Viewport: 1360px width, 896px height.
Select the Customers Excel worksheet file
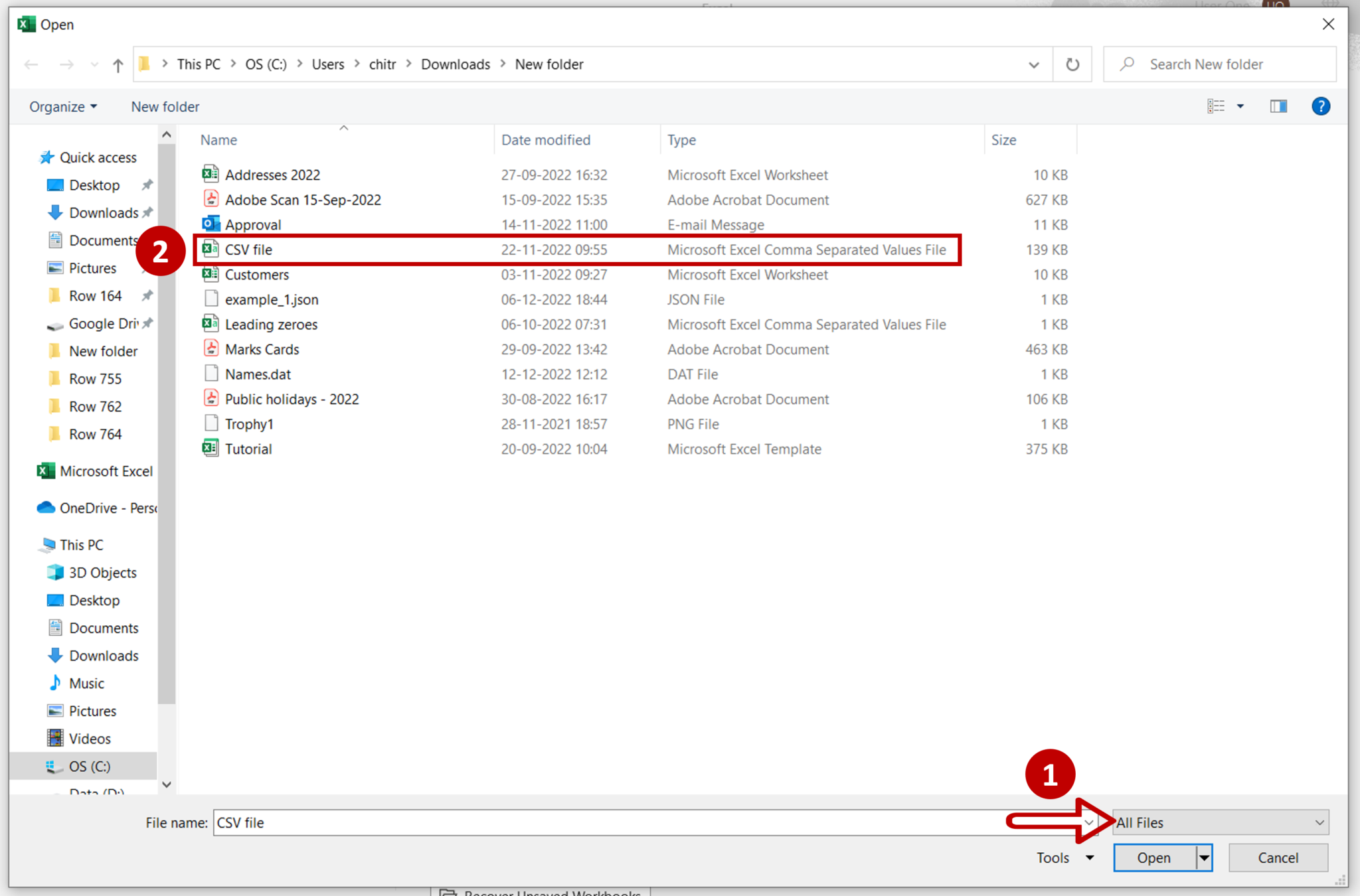257,274
